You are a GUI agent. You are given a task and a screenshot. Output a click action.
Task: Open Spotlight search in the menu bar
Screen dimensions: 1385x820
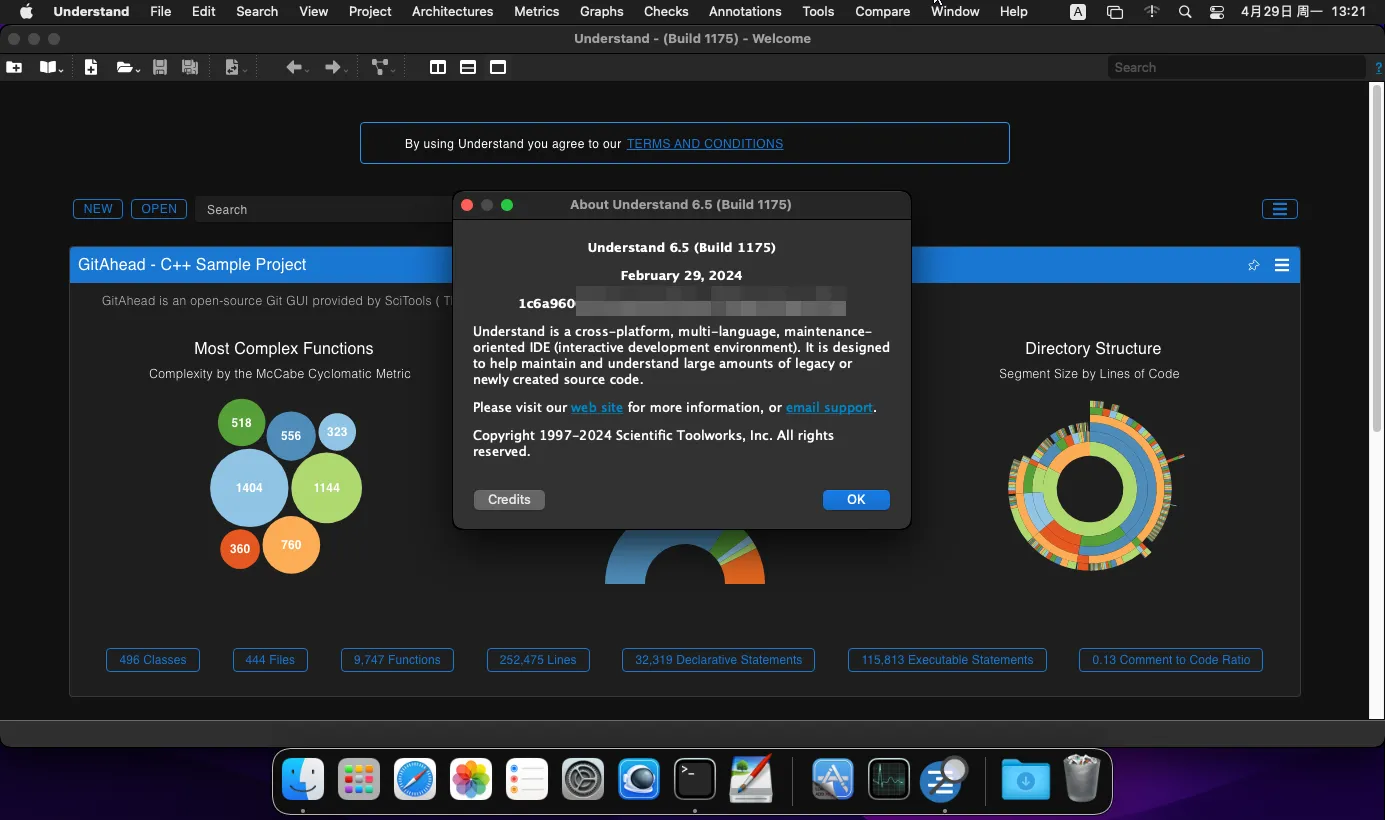click(1185, 11)
